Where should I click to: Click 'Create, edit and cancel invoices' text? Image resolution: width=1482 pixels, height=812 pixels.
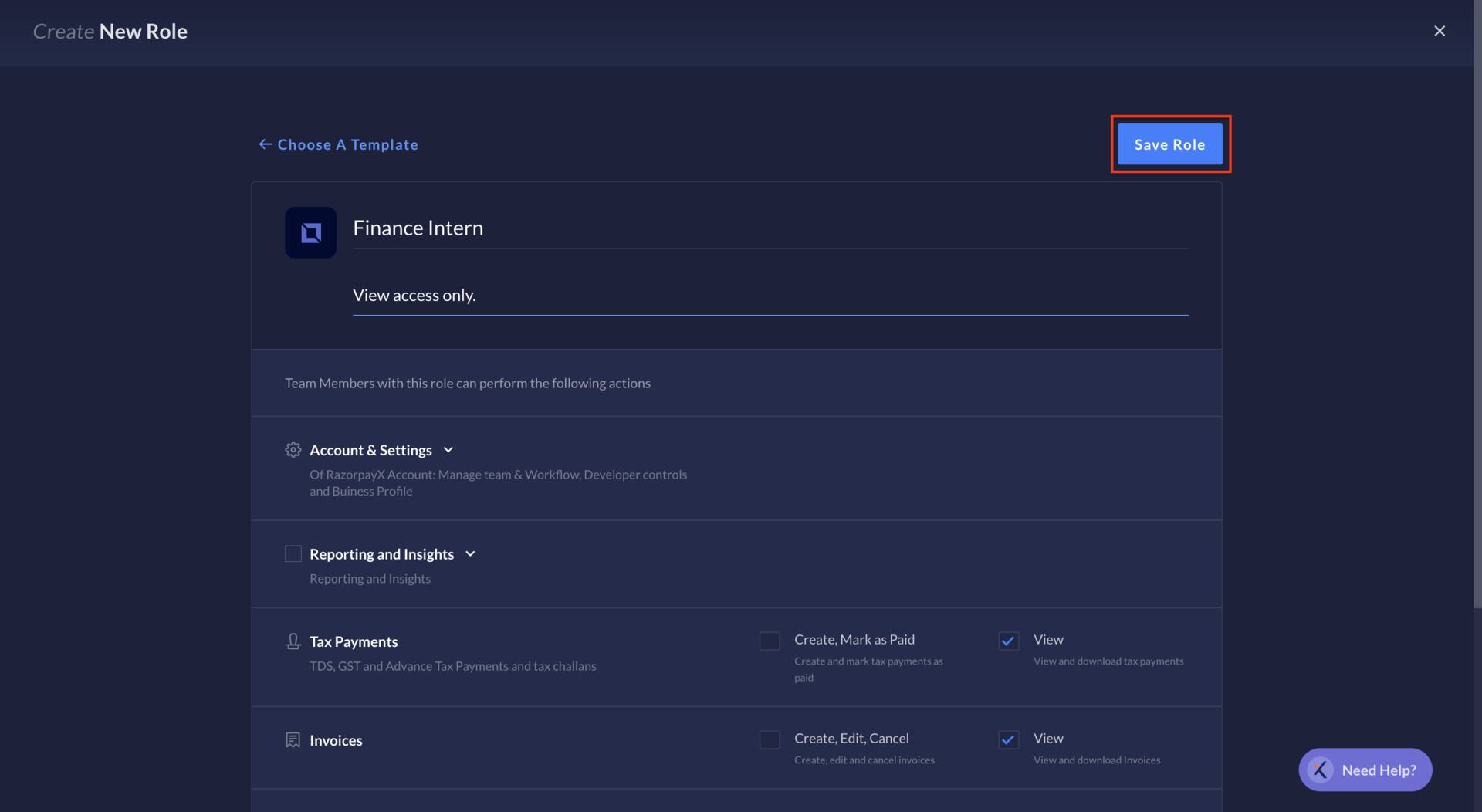click(x=864, y=760)
